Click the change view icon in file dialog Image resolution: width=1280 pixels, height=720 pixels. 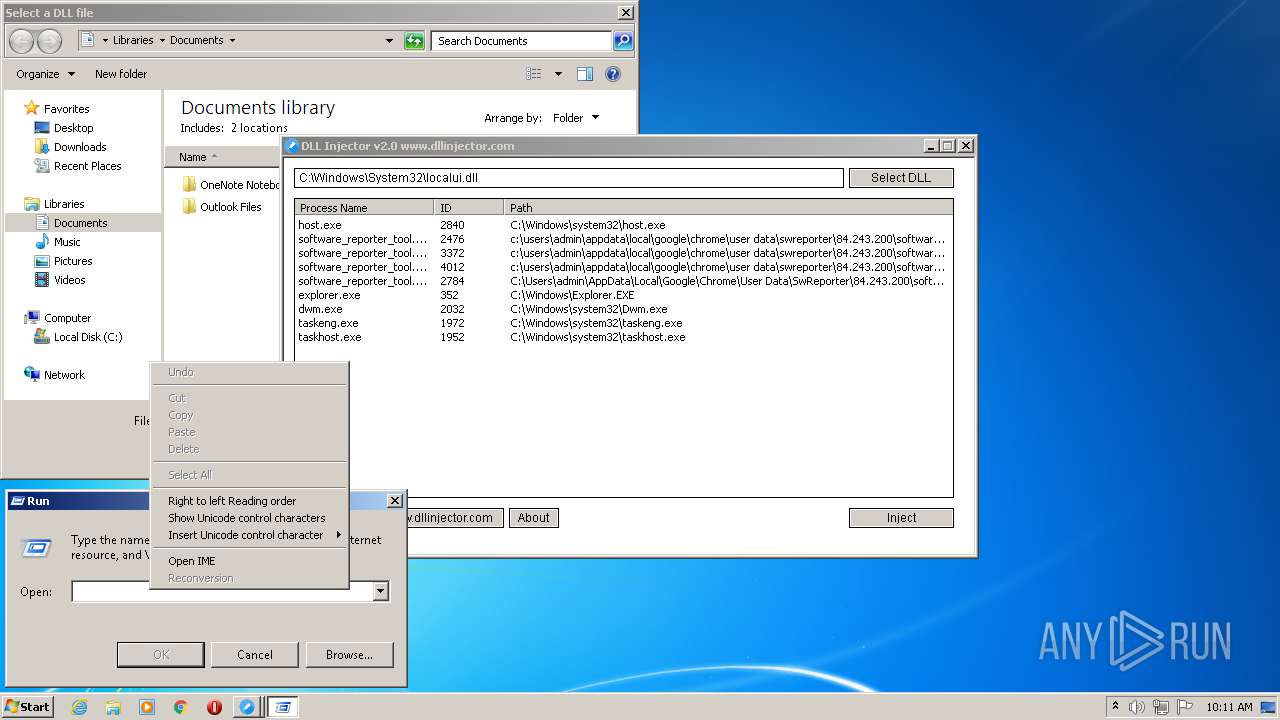click(534, 74)
